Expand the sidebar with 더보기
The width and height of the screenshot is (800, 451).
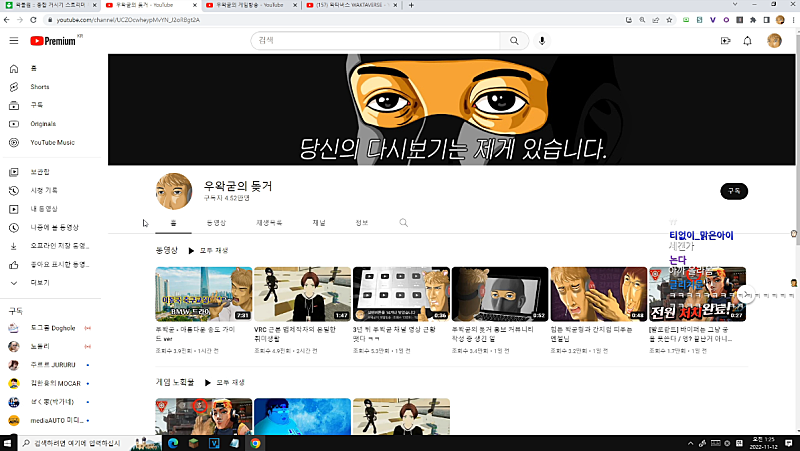click(x=40, y=283)
